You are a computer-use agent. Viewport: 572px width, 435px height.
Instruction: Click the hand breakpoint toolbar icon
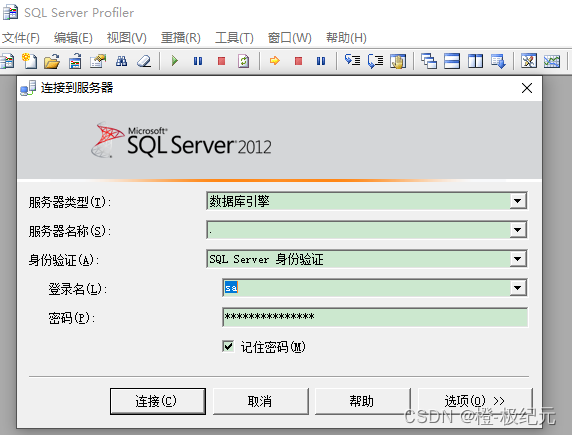[398, 61]
